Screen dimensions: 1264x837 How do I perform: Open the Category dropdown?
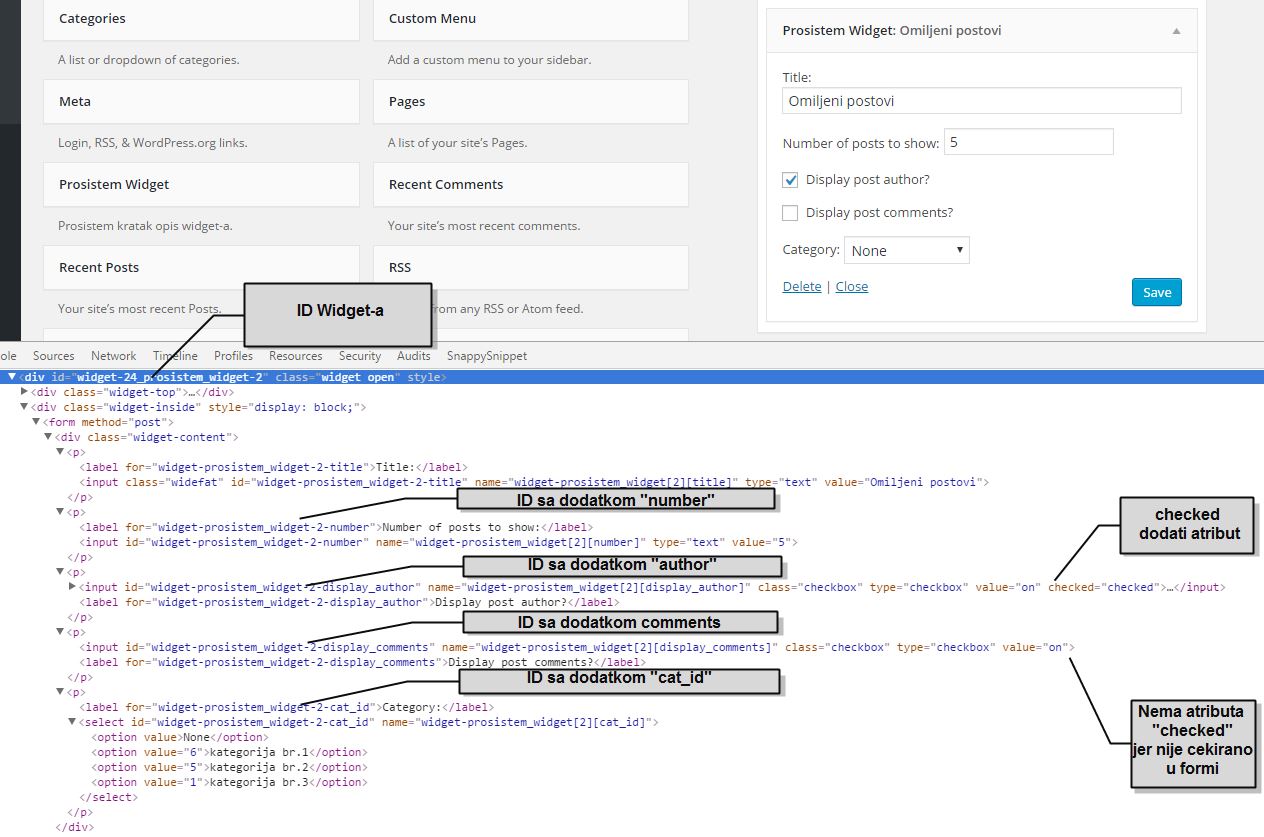(x=906, y=250)
